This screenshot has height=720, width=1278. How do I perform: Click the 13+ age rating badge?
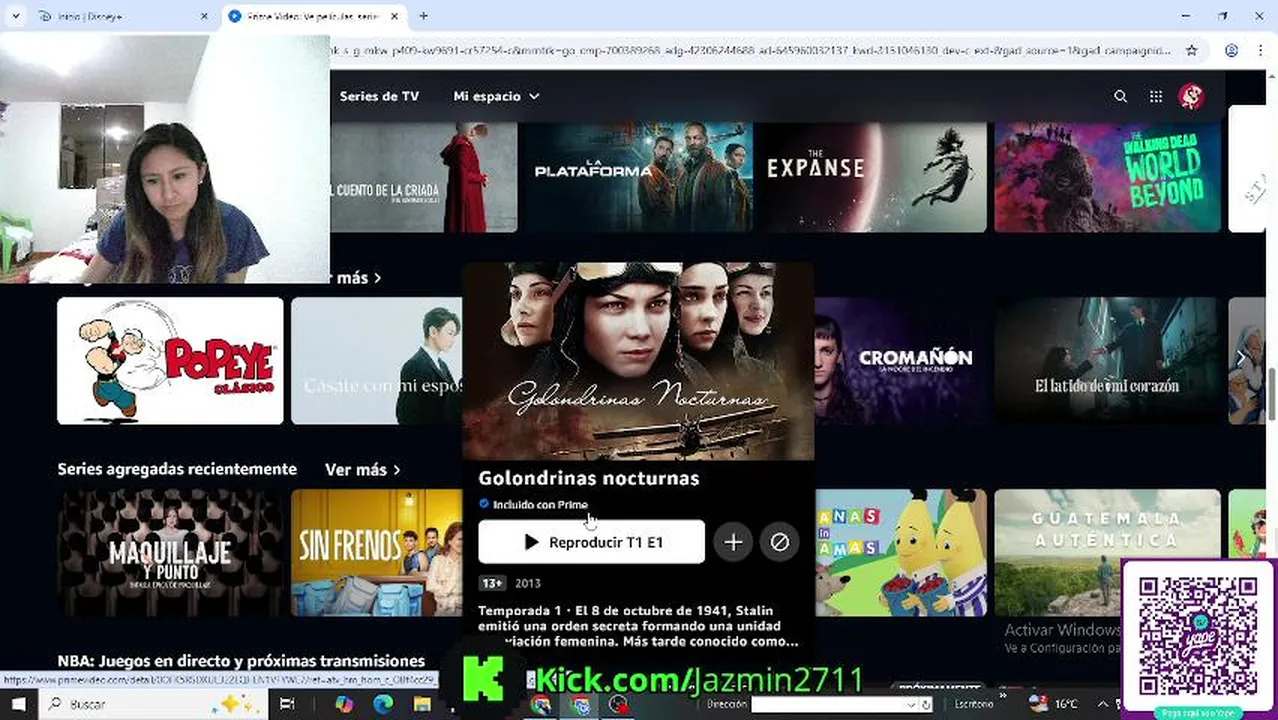(x=492, y=583)
